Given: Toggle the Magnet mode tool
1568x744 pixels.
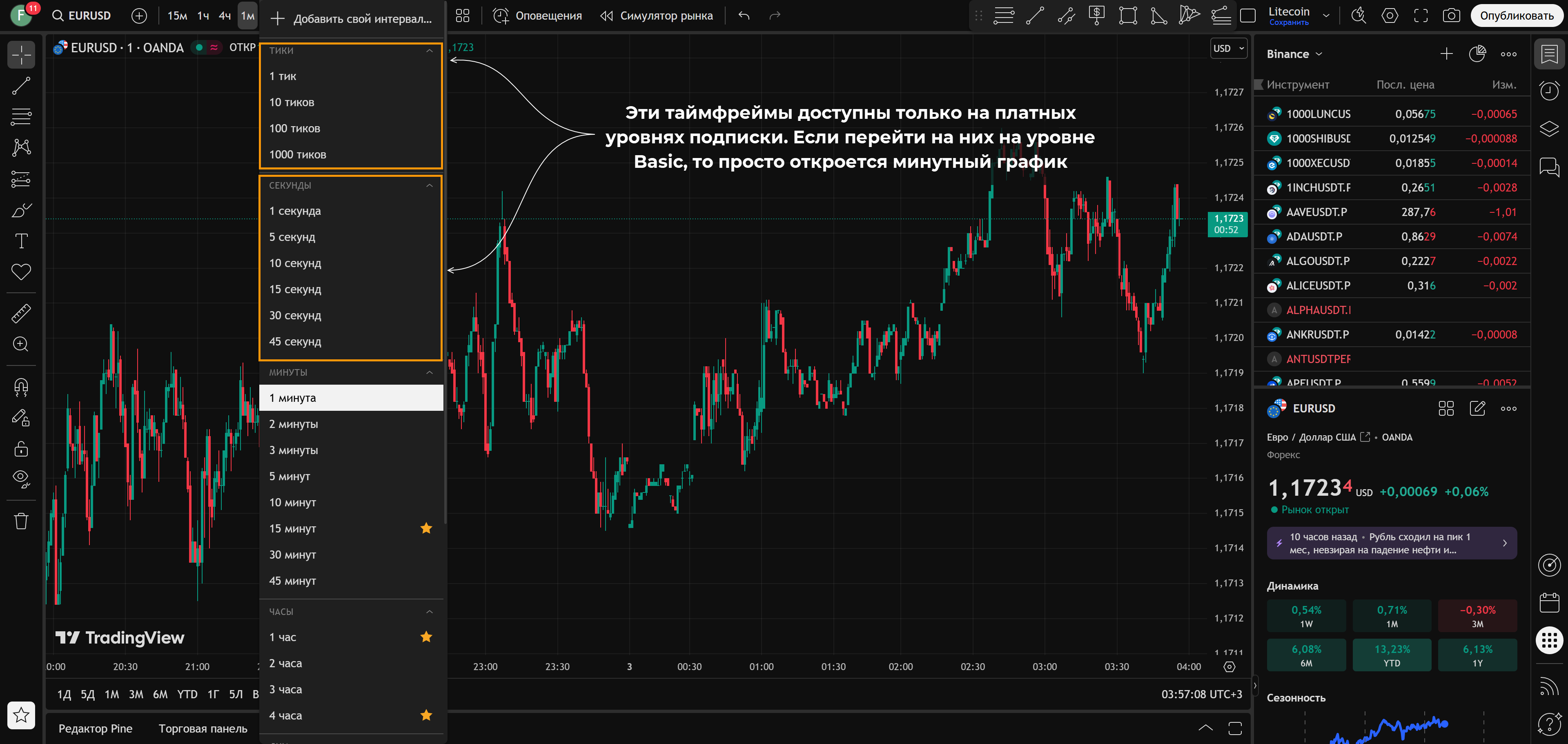Looking at the screenshot, I should pyautogui.click(x=21, y=387).
